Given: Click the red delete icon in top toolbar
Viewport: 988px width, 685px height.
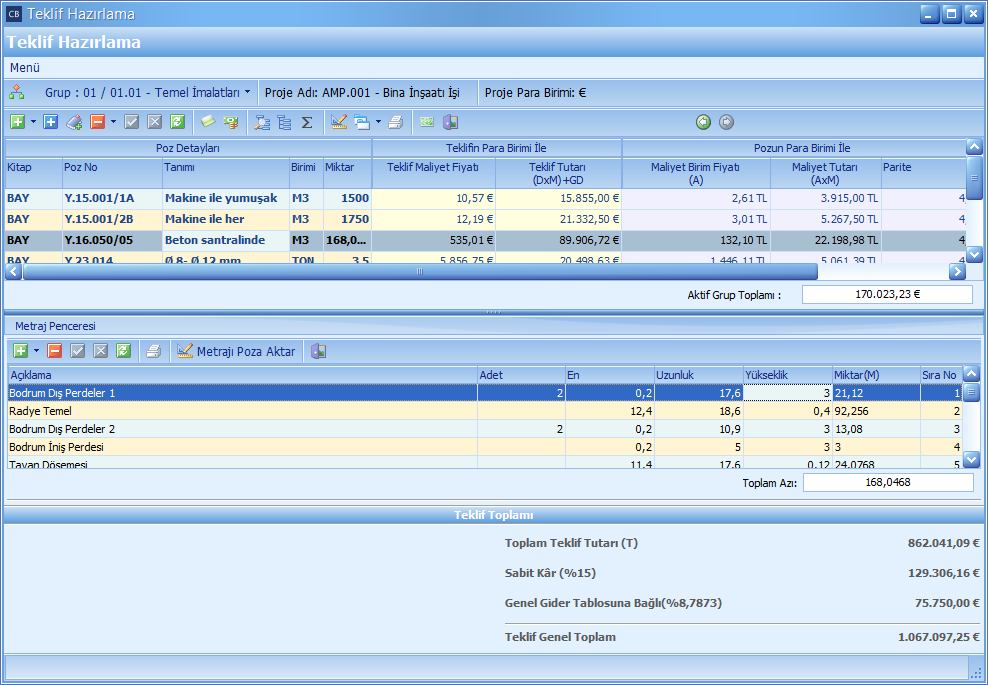Looking at the screenshot, I should (x=97, y=122).
